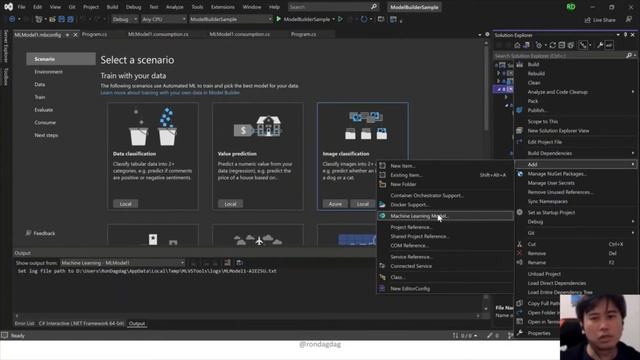Viewport: 640px width, 360px height.
Task: Click Feedback in Model Builder sidebar
Action: coord(44,233)
